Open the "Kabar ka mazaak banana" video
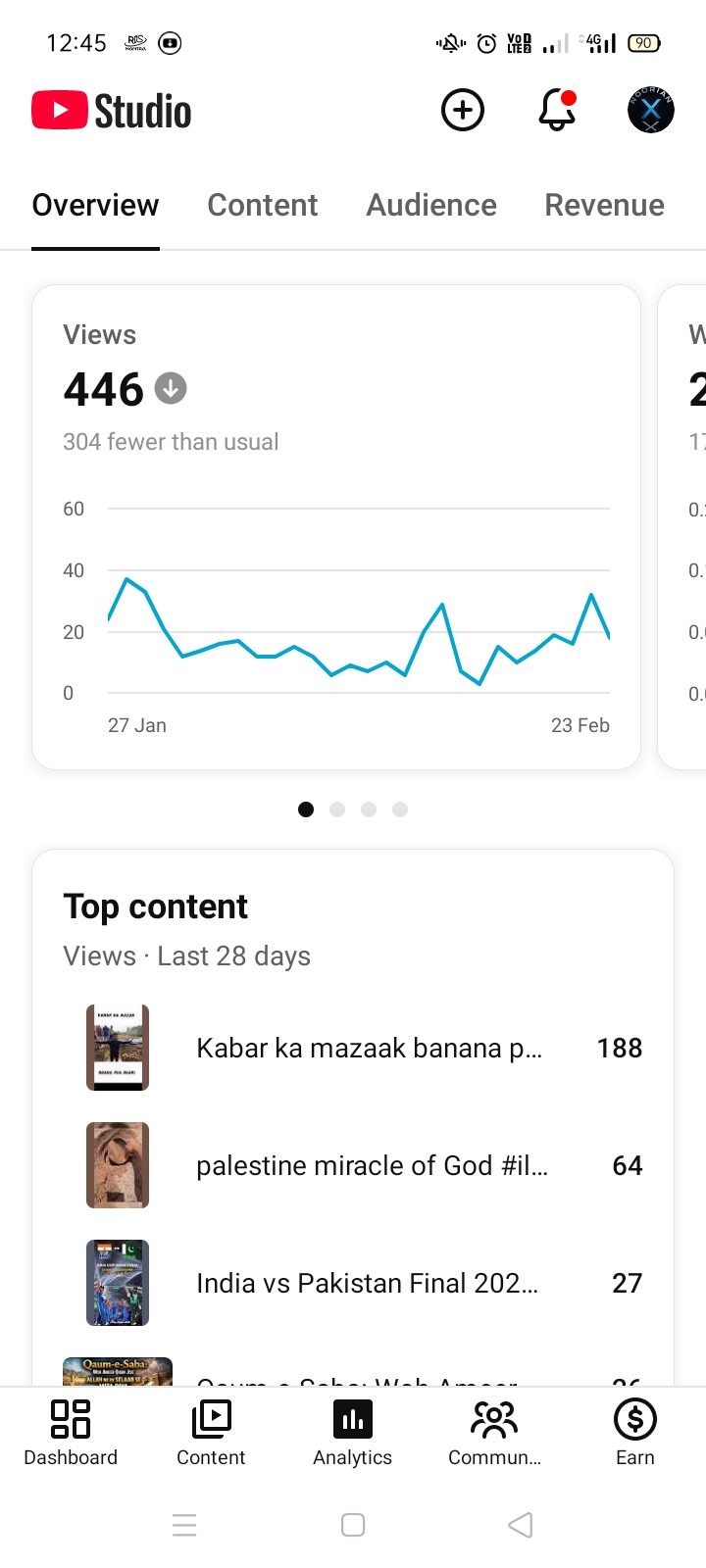 [369, 1048]
